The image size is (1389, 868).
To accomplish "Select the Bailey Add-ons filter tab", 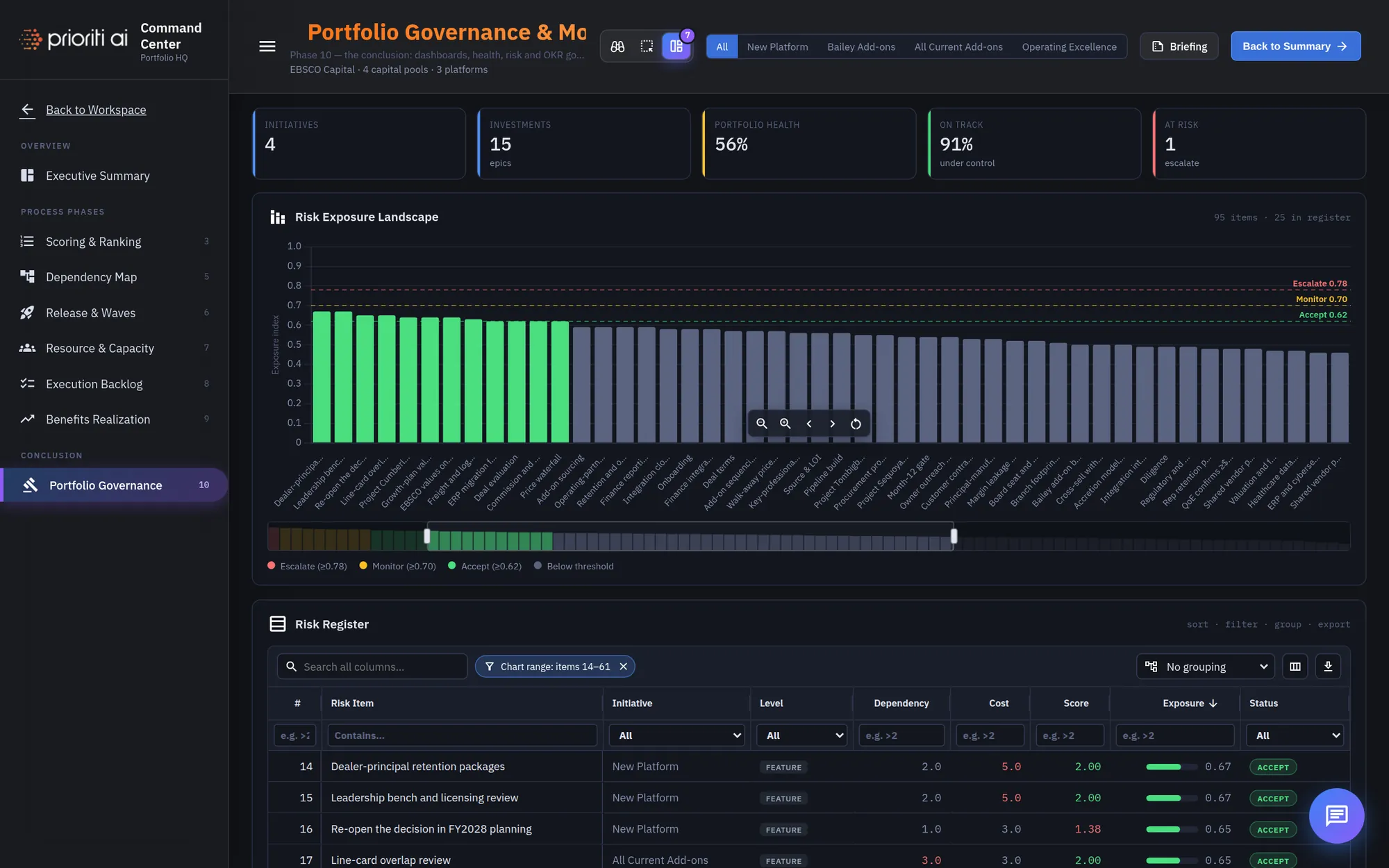I will (x=861, y=47).
